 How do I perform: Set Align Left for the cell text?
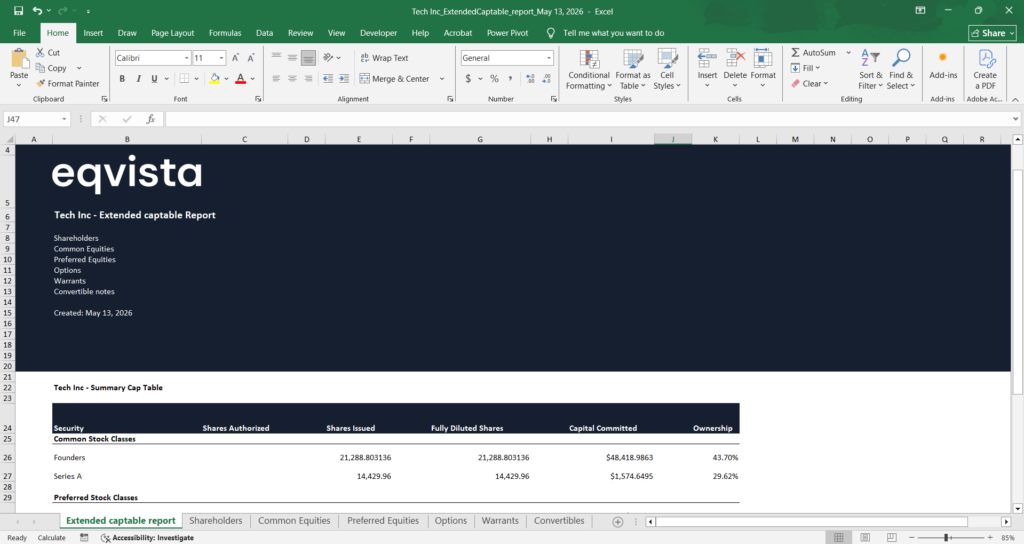[x=276, y=78]
